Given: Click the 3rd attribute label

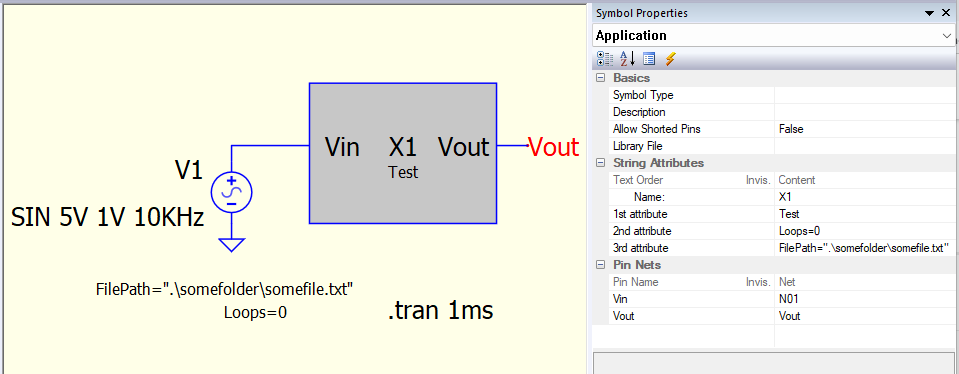Looking at the screenshot, I should [642, 248].
